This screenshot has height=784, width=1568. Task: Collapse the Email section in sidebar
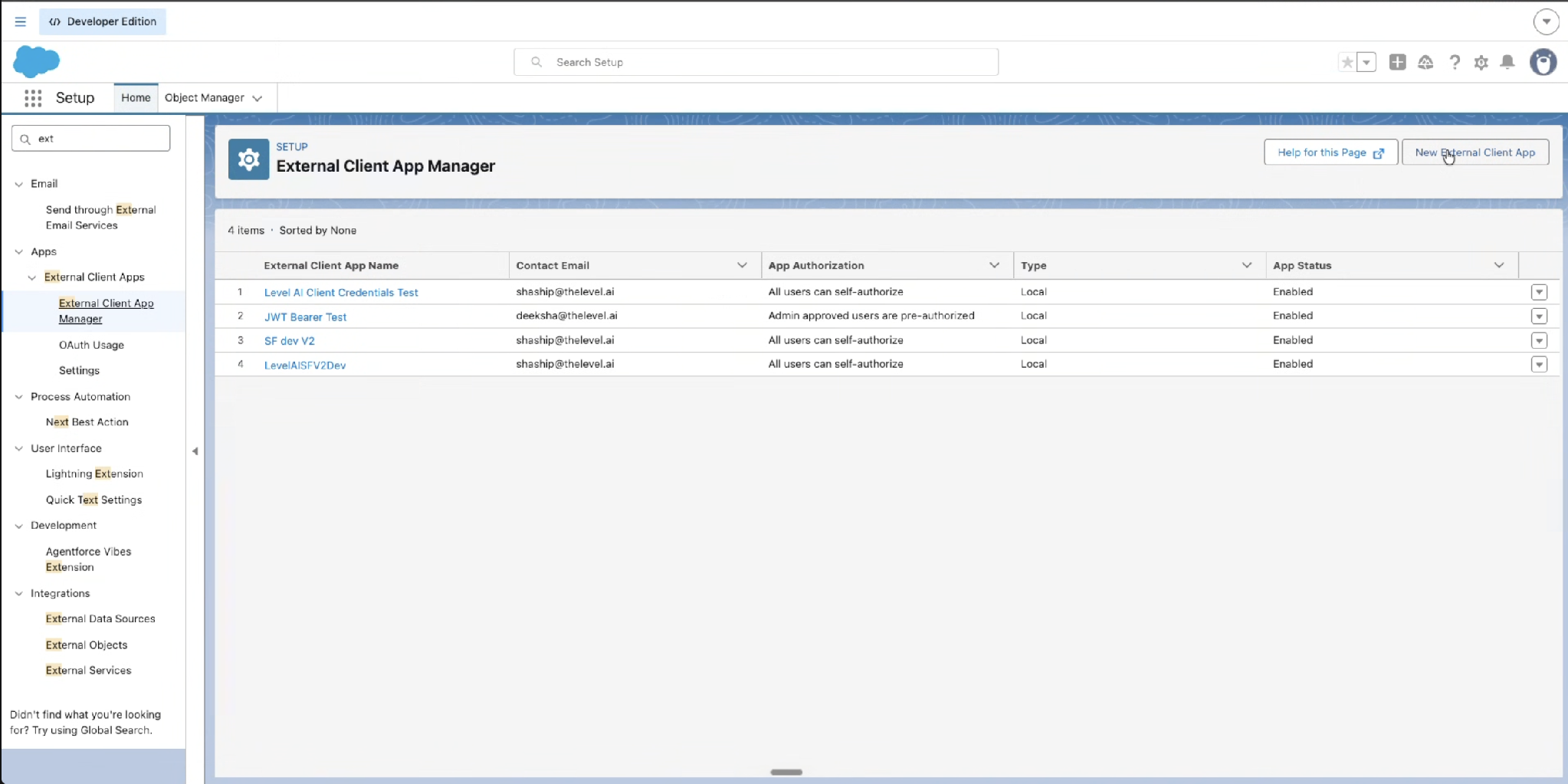click(x=19, y=184)
